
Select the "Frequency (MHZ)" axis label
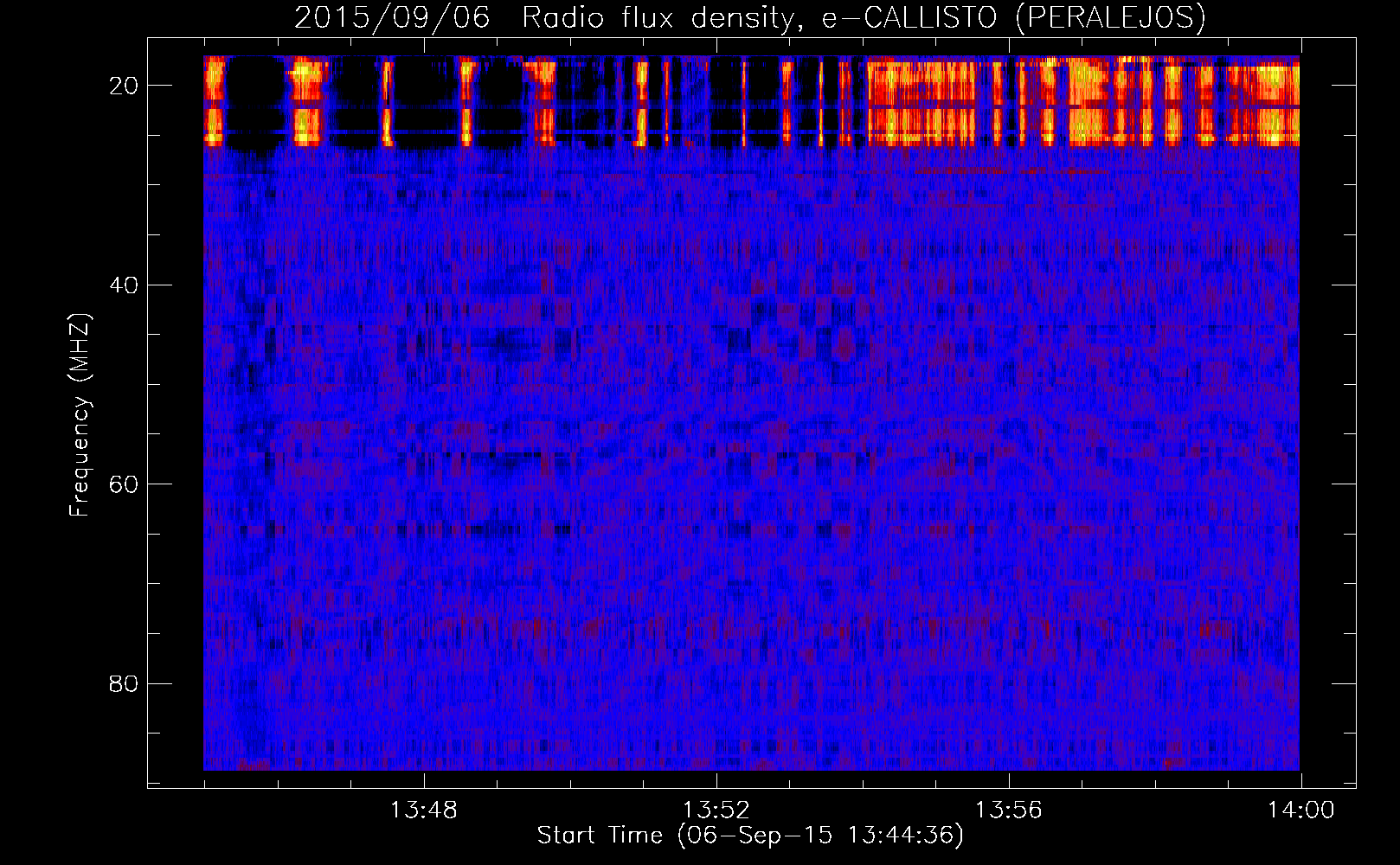click(x=80, y=415)
